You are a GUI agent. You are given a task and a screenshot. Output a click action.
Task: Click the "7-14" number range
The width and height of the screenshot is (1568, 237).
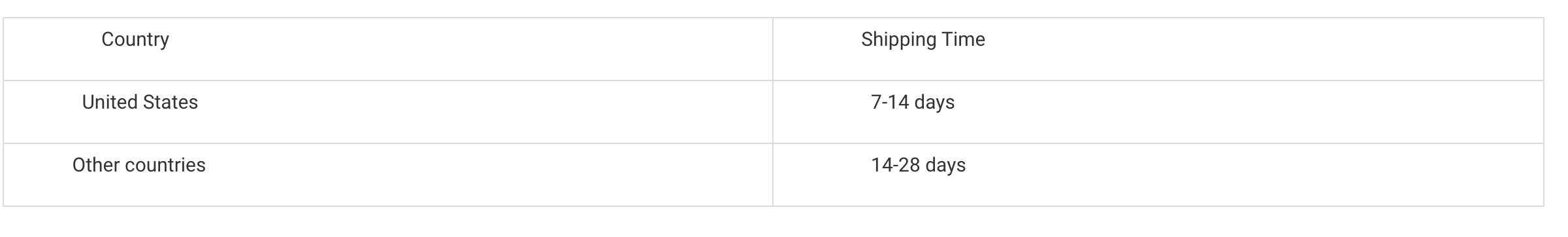click(890, 102)
